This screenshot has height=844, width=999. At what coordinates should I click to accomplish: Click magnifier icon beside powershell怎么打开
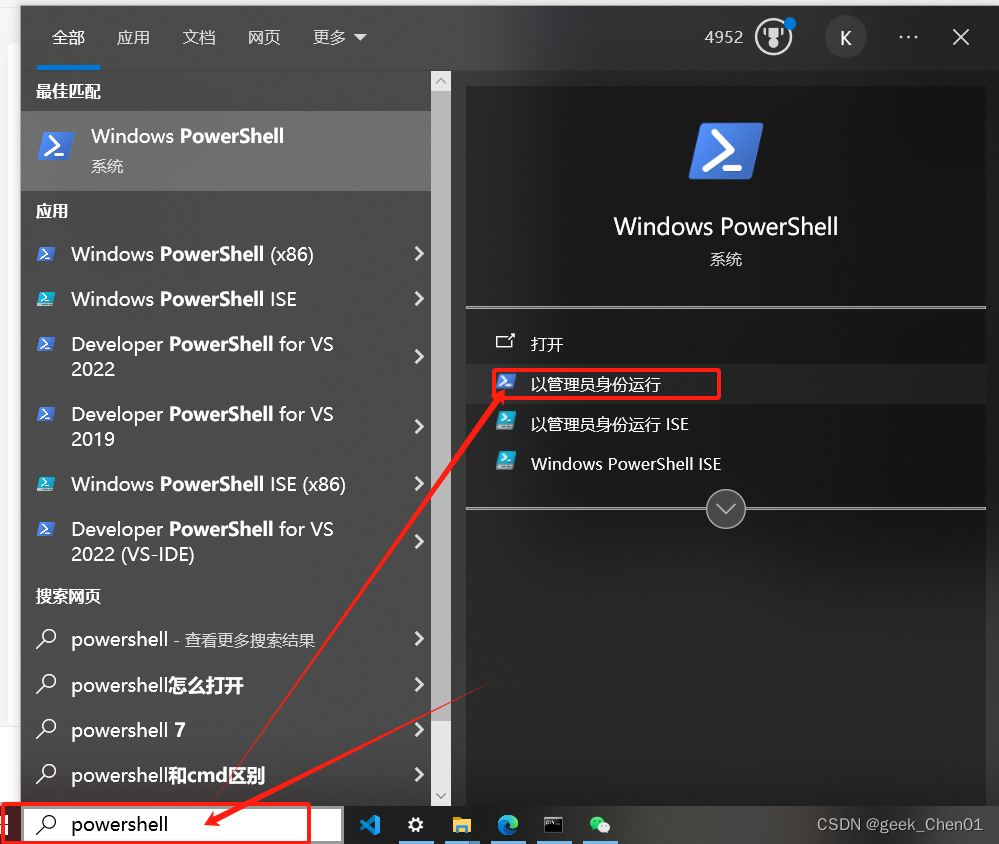point(47,683)
